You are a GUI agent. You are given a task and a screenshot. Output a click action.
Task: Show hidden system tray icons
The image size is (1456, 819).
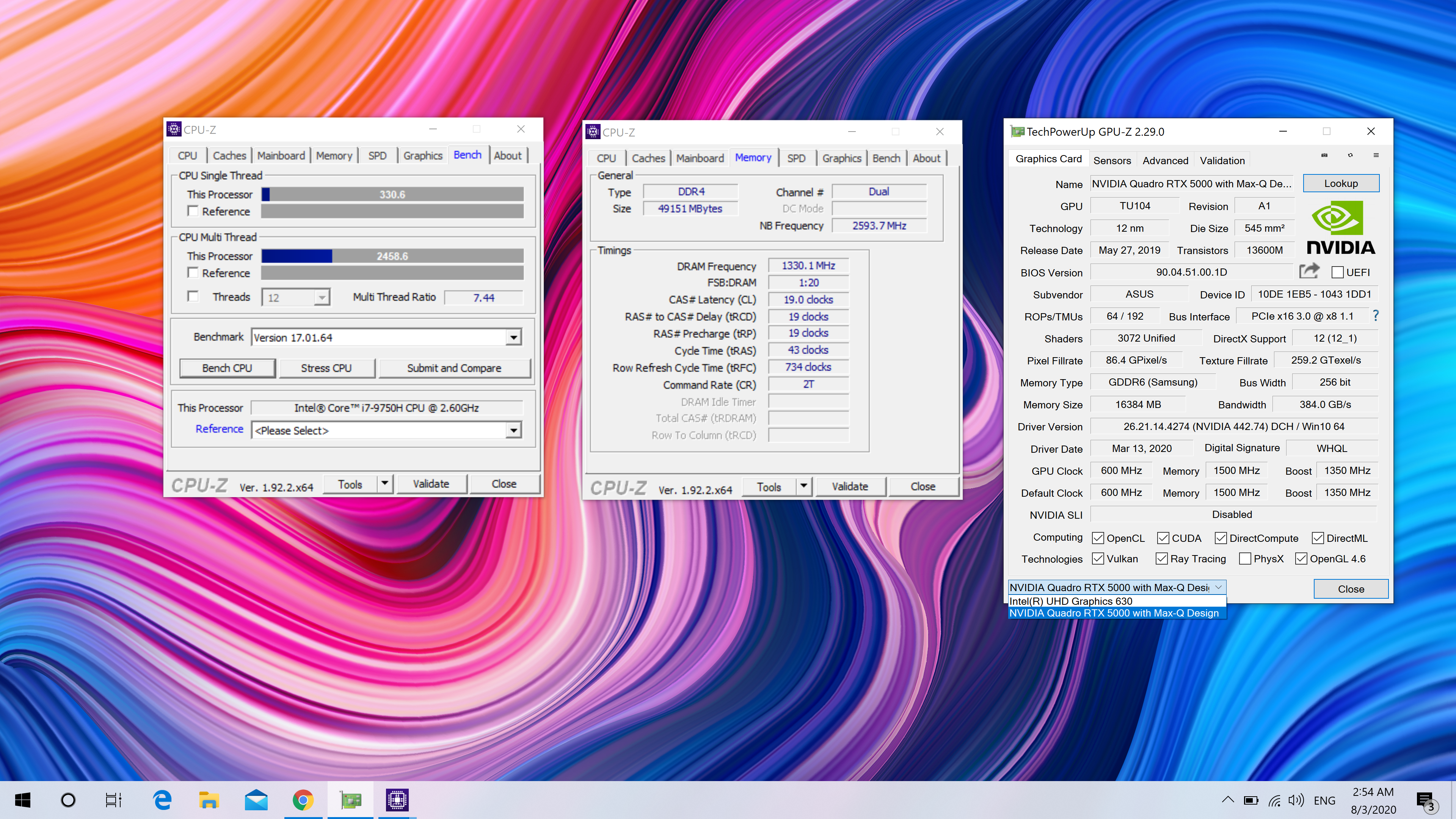click(1228, 800)
